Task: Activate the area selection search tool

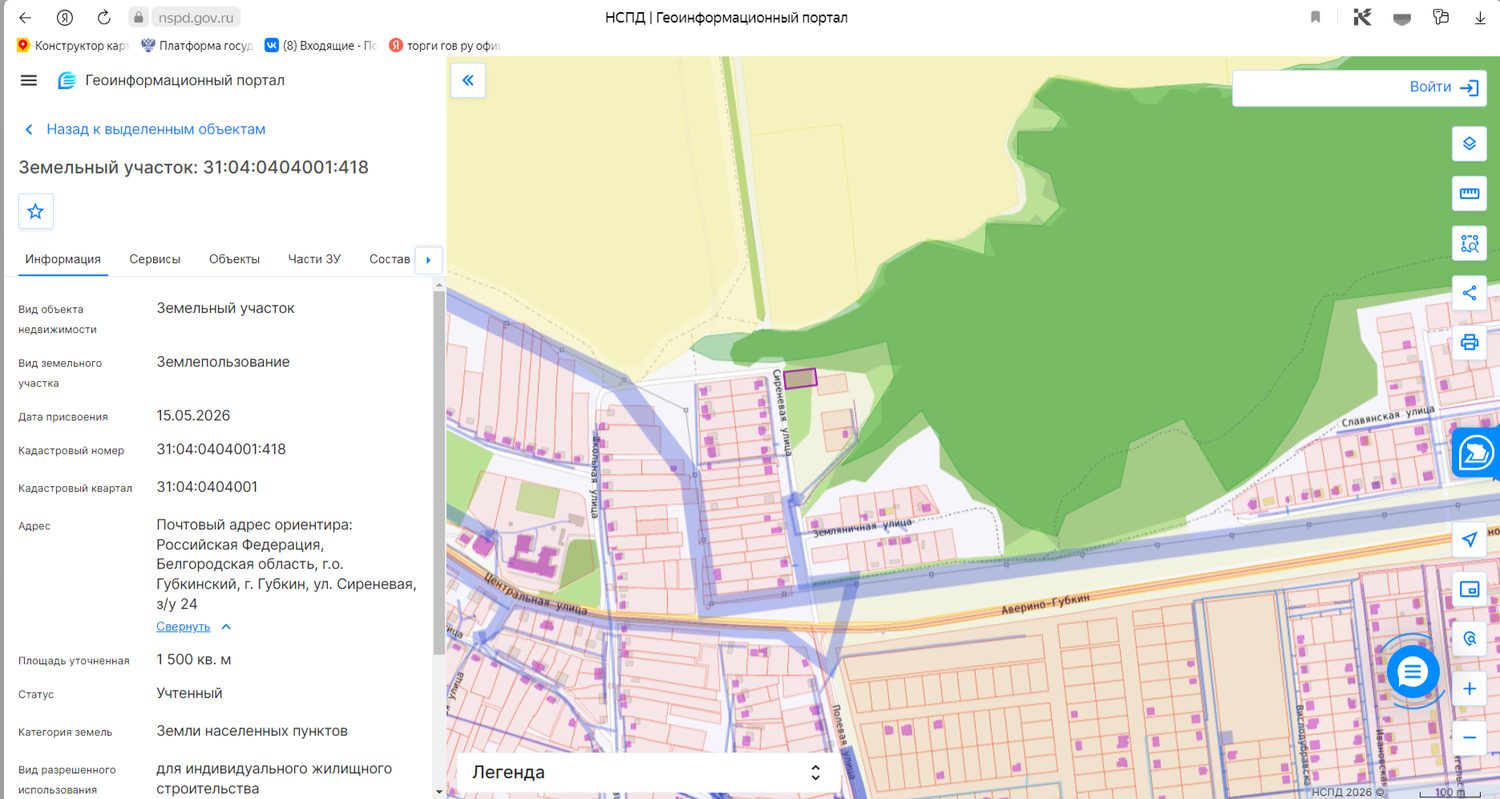Action: tap(1469, 243)
